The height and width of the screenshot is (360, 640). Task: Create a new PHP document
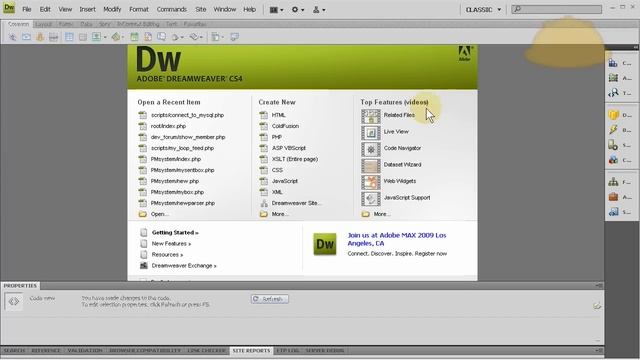coord(277,137)
